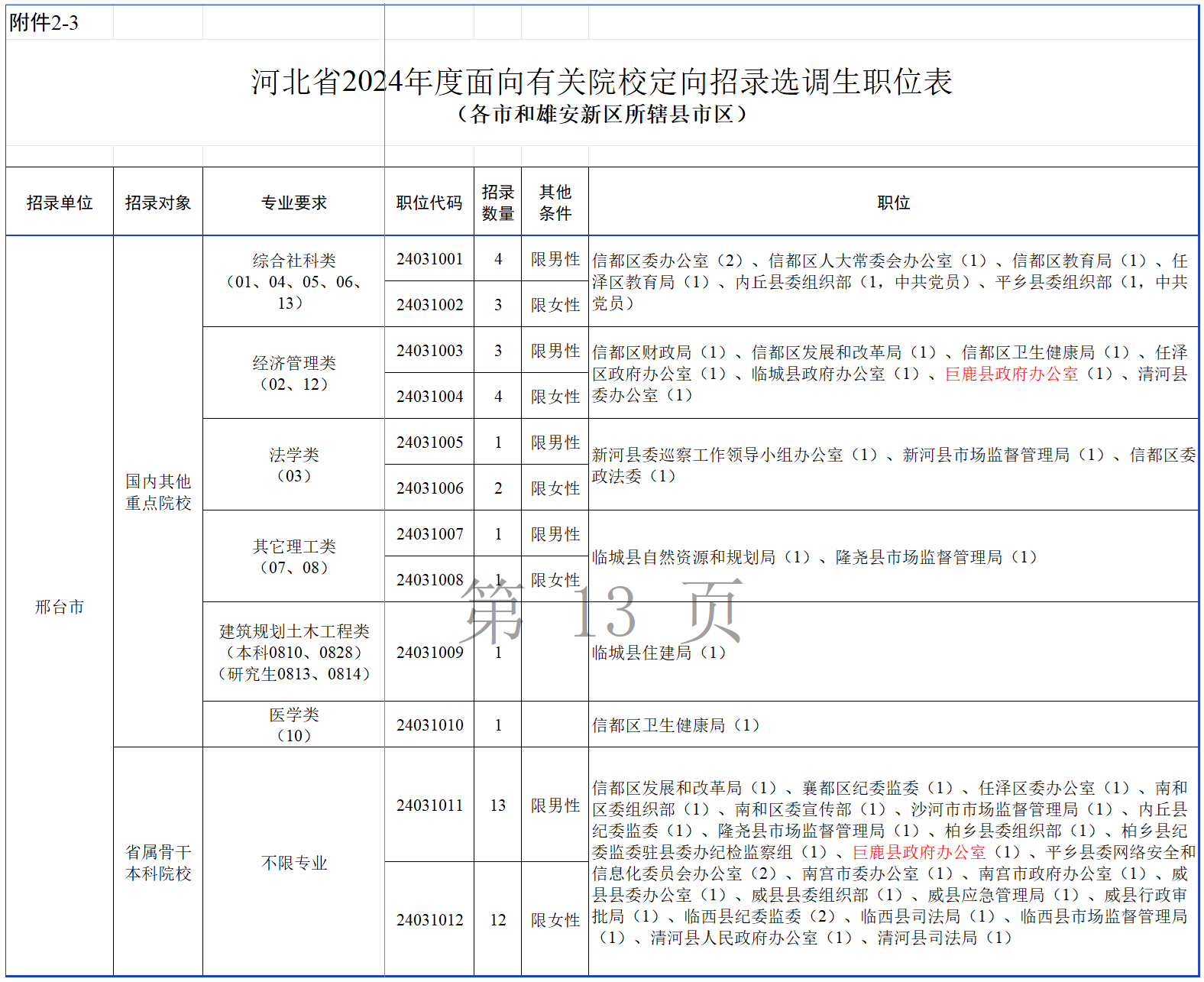The width and height of the screenshot is (1204, 982).
Task: Click the title 河北省2024年度面向有关院校定向招录选调生职位表
Action: tap(602, 82)
